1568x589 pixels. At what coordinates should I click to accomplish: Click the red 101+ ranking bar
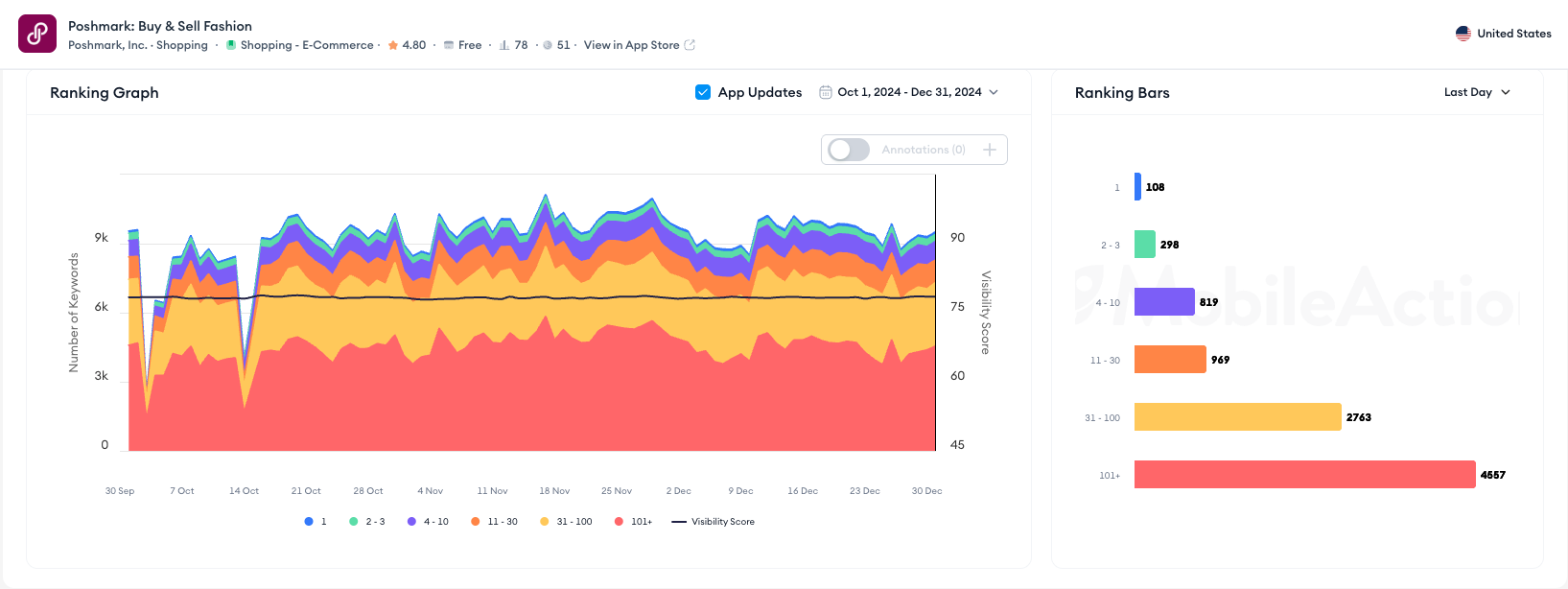(1304, 475)
